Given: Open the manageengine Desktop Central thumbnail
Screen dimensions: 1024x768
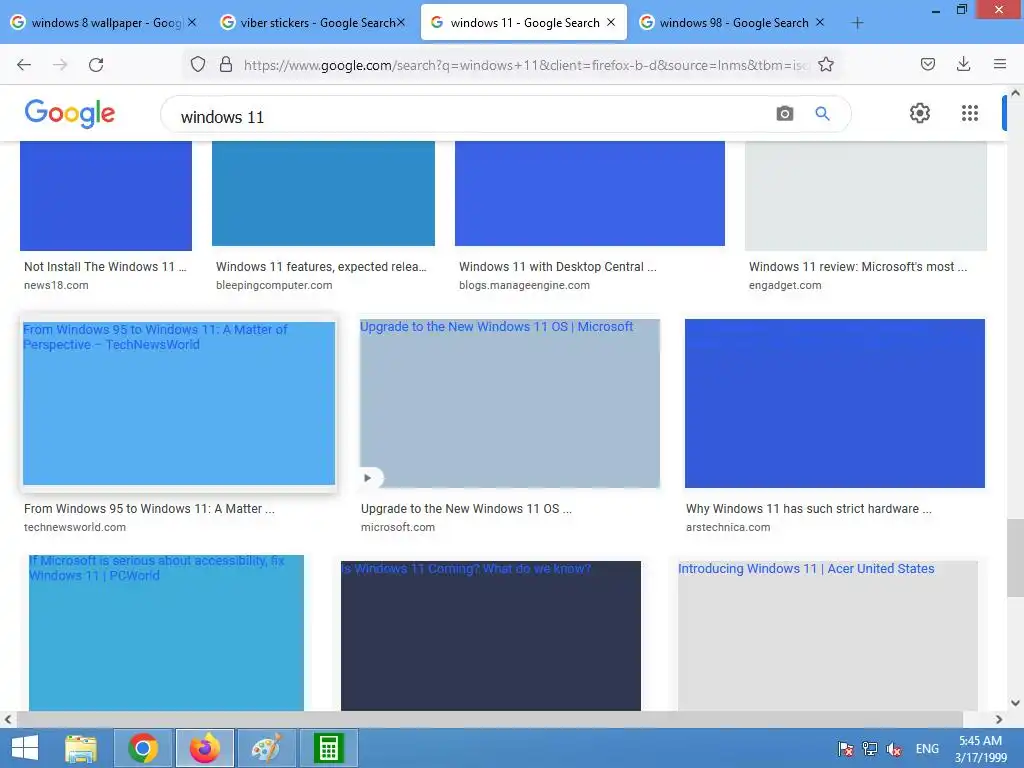Looking at the screenshot, I should click(x=590, y=193).
